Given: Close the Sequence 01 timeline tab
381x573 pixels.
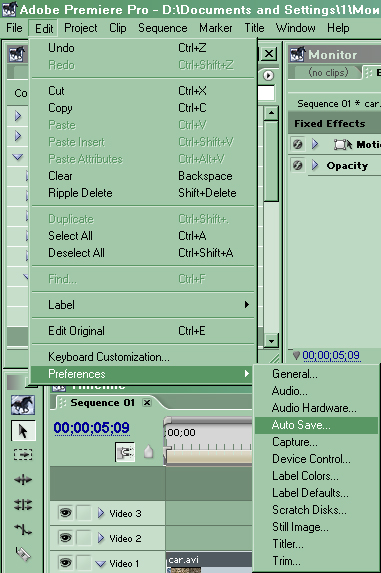Looking at the screenshot, I should (147, 403).
